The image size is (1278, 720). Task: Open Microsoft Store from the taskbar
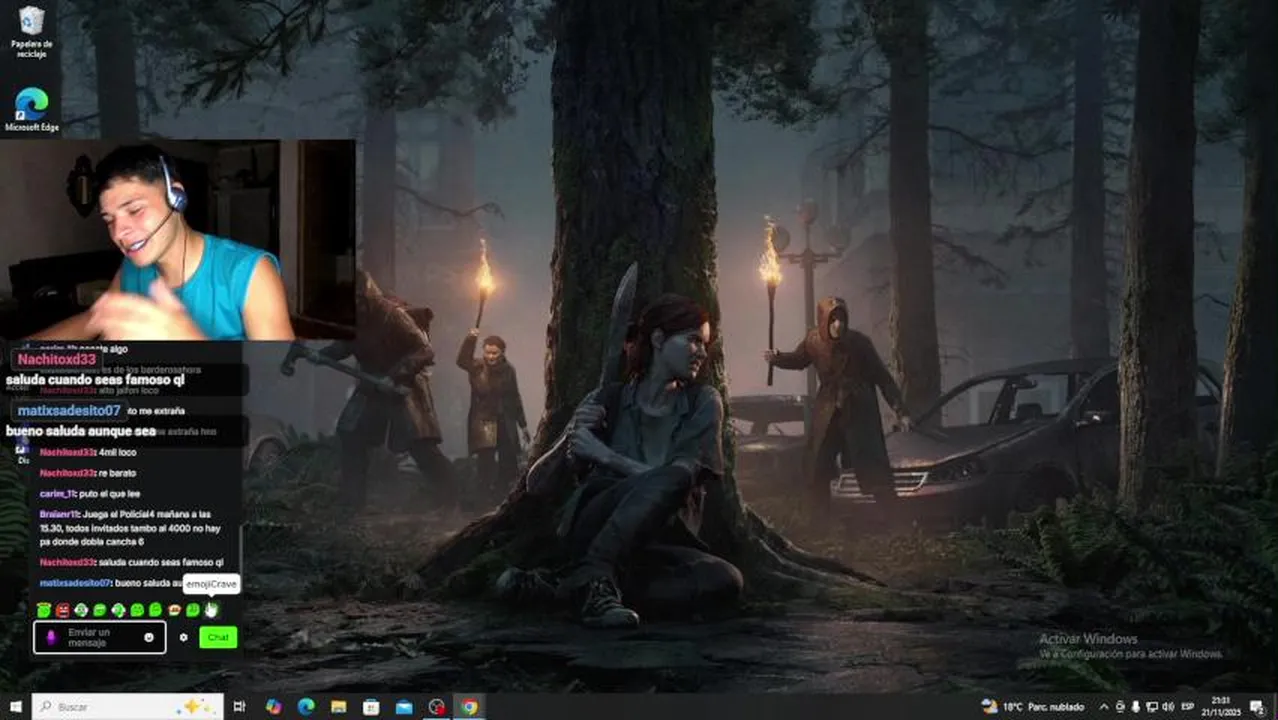pos(371,706)
